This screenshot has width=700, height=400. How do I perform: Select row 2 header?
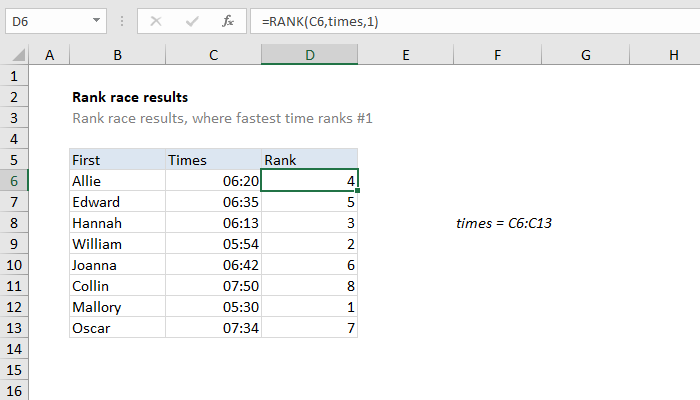tap(14, 97)
